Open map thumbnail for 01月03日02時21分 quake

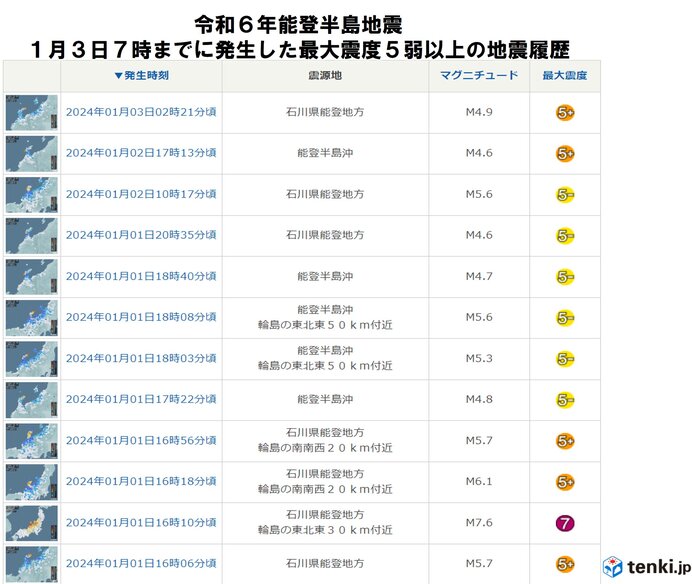31,113
